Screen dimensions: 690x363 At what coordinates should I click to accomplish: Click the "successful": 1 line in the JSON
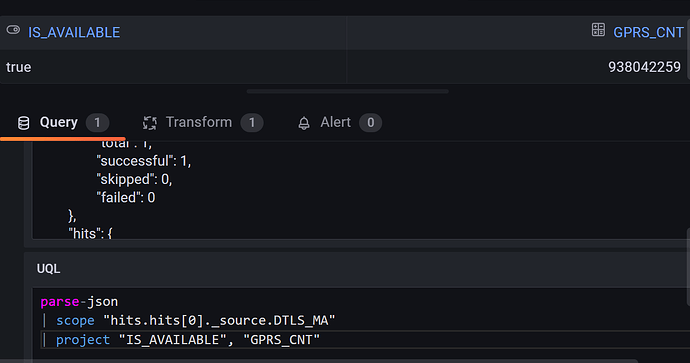point(144,161)
